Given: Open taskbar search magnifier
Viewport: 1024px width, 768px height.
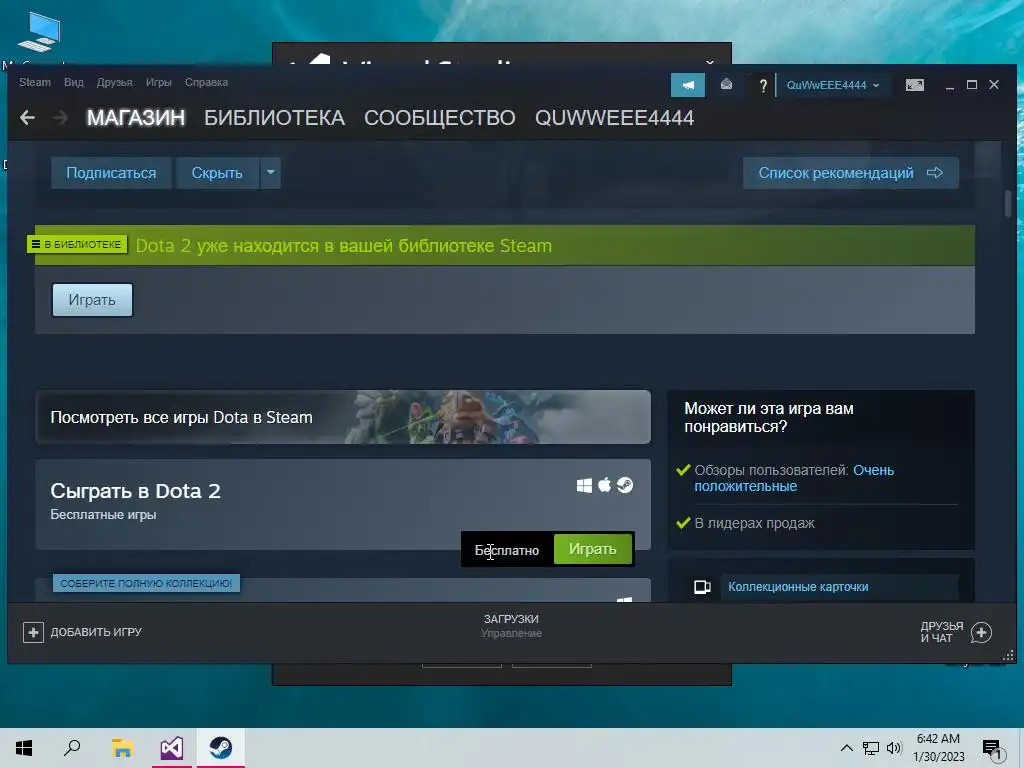Looking at the screenshot, I should [x=72, y=748].
